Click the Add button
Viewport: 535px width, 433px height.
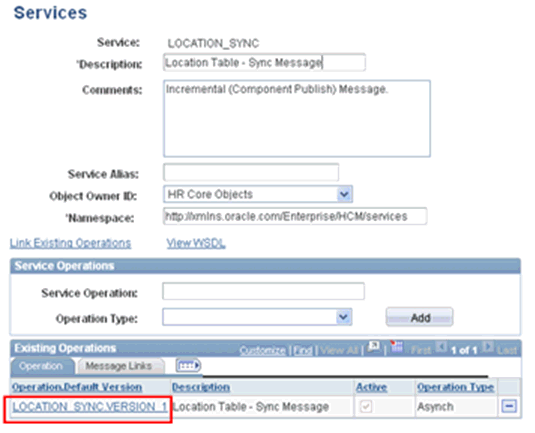coord(419,317)
